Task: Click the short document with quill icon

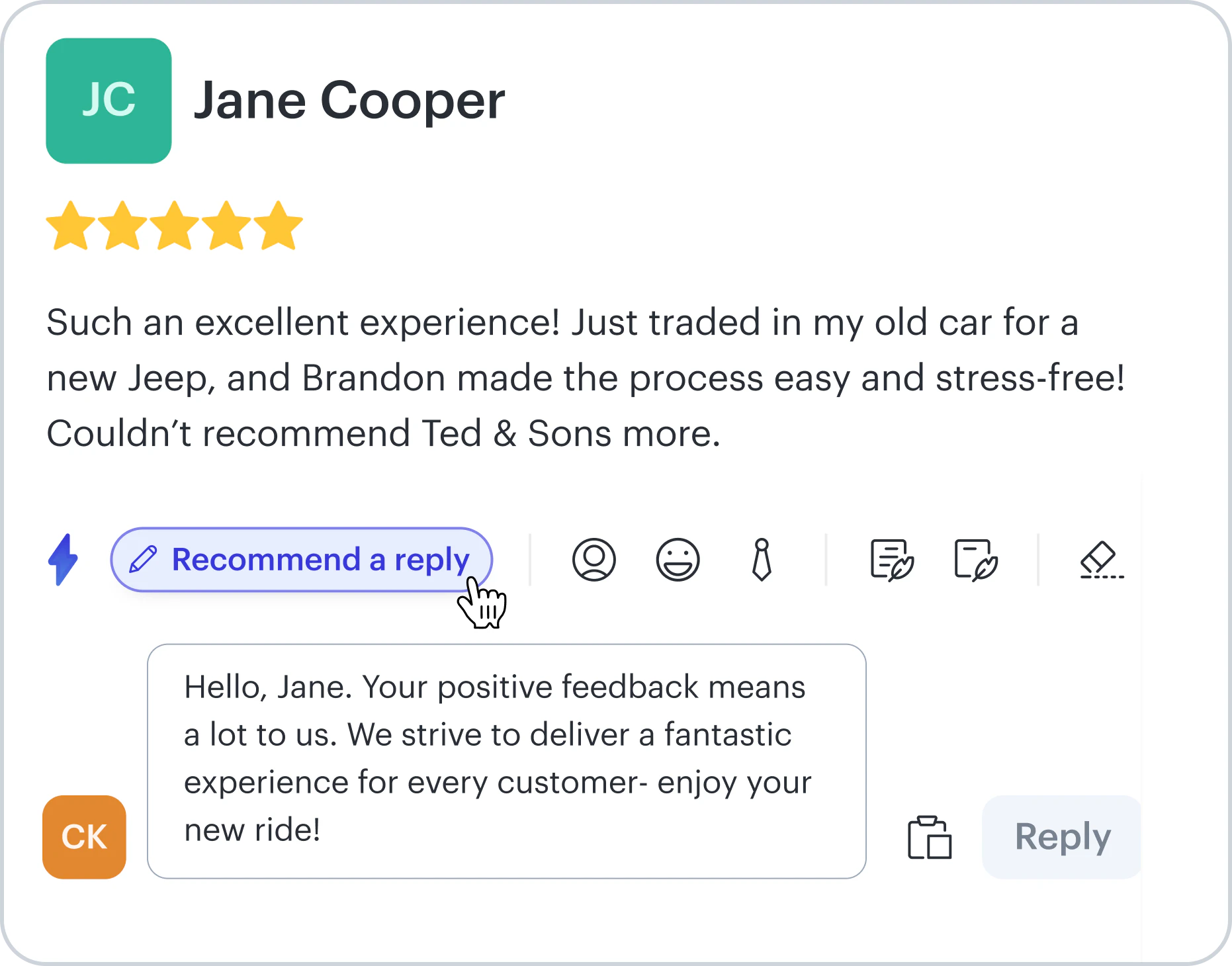Action: pos(975,560)
